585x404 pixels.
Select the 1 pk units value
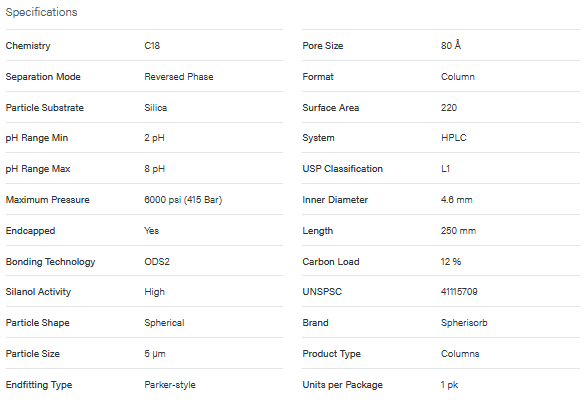click(450, 385)
